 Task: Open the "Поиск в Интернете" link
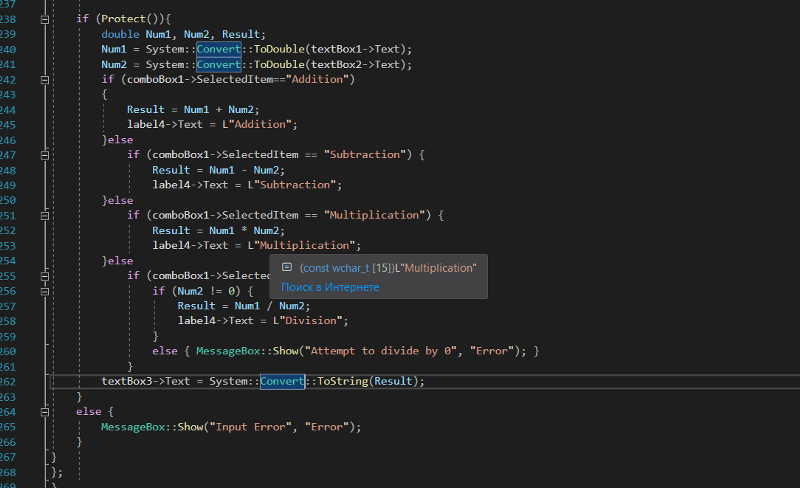330,287
